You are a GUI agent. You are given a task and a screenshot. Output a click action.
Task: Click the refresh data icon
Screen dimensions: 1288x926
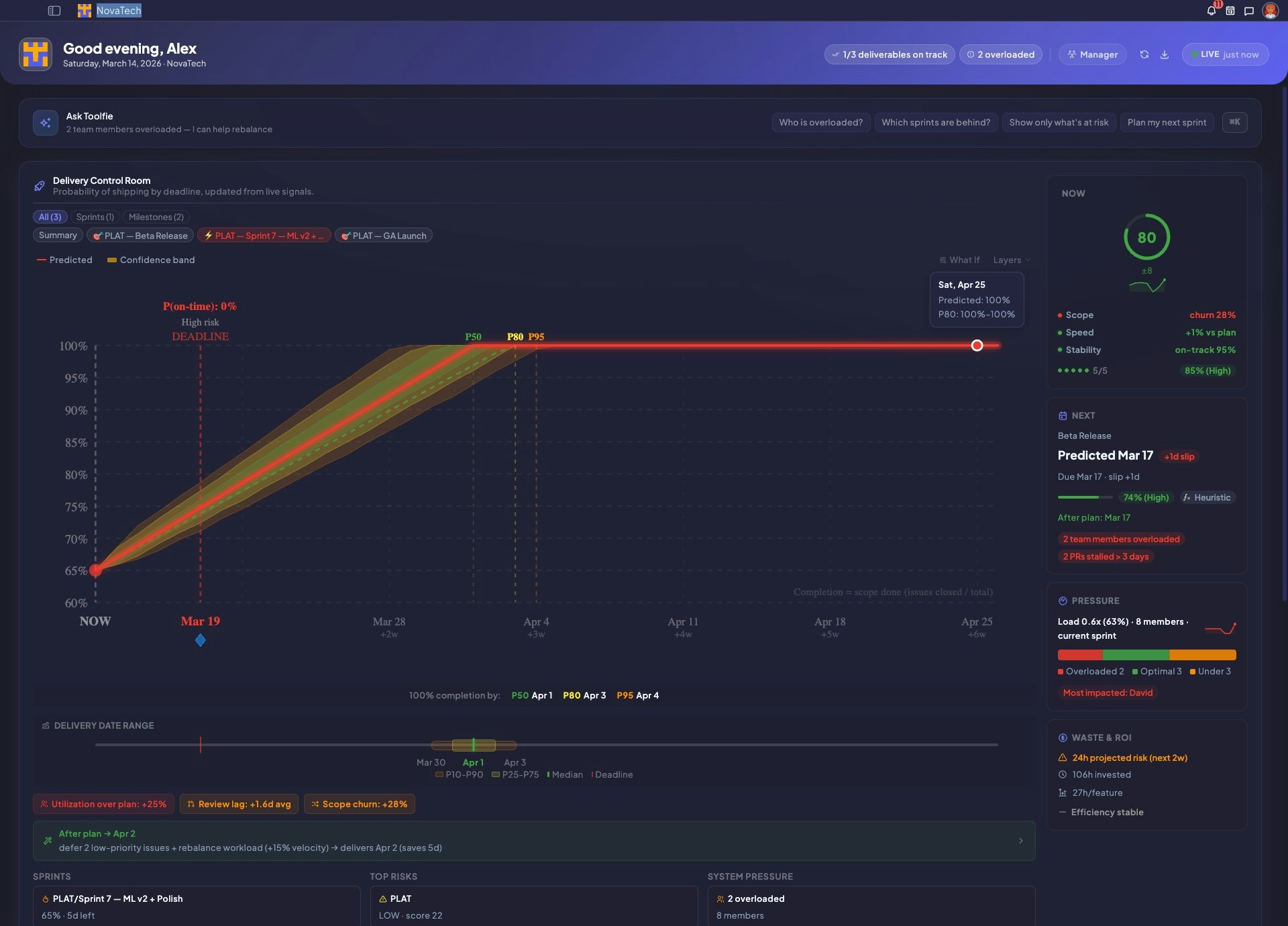[1144, 54]
